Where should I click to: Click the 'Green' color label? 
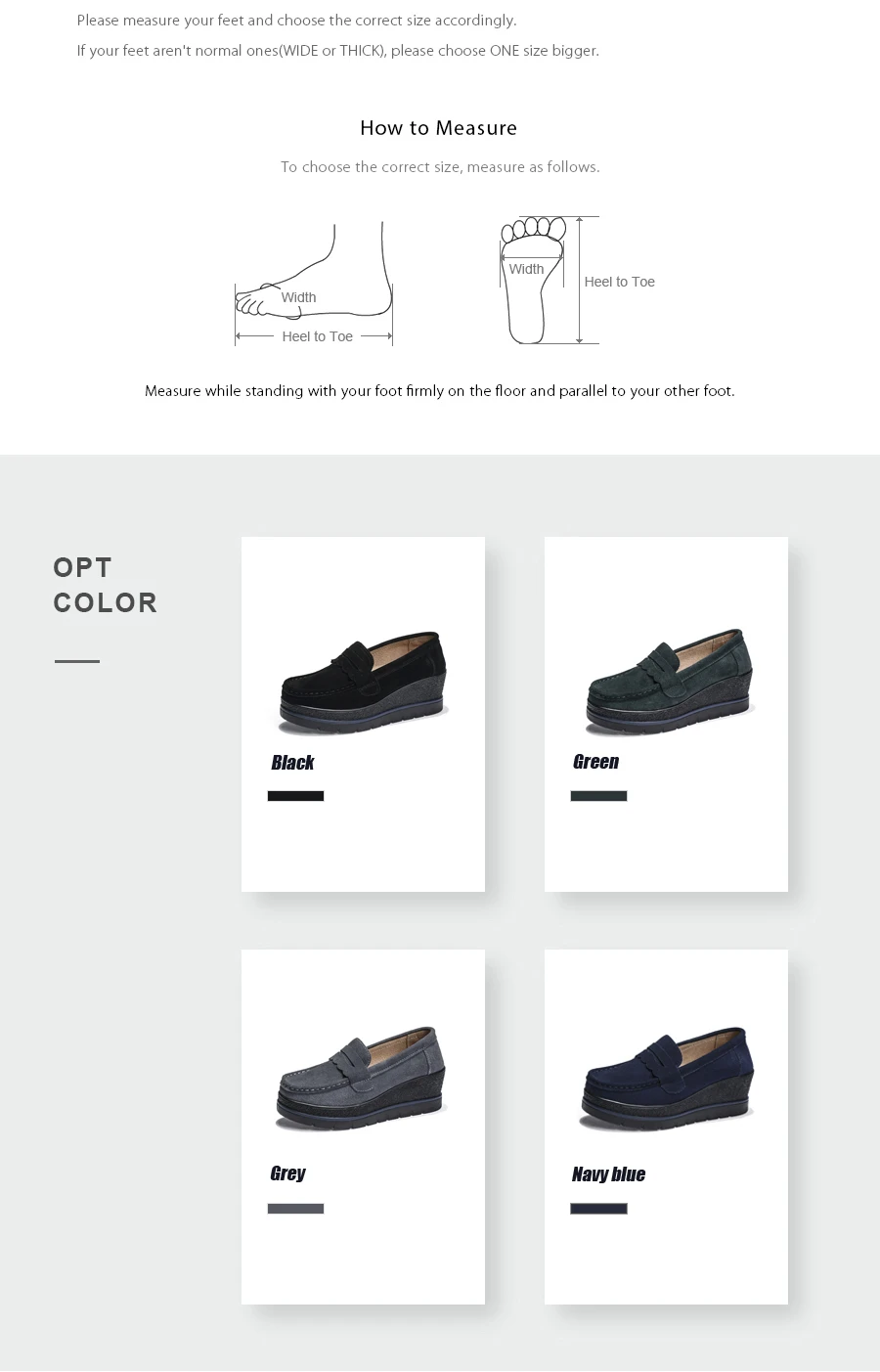point(595,762)
